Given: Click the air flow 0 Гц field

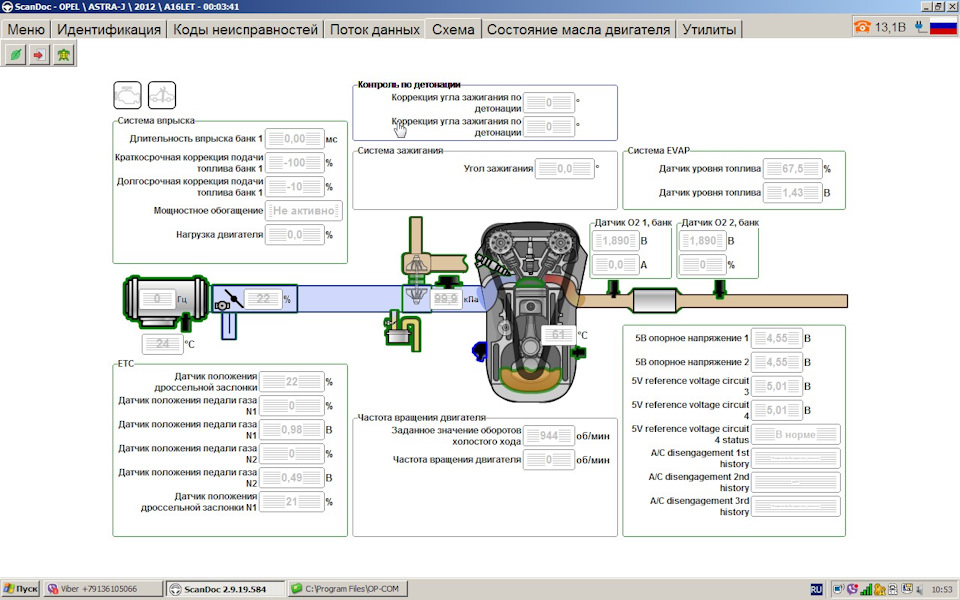Looking at the screenshot, I should coord(157,299).
